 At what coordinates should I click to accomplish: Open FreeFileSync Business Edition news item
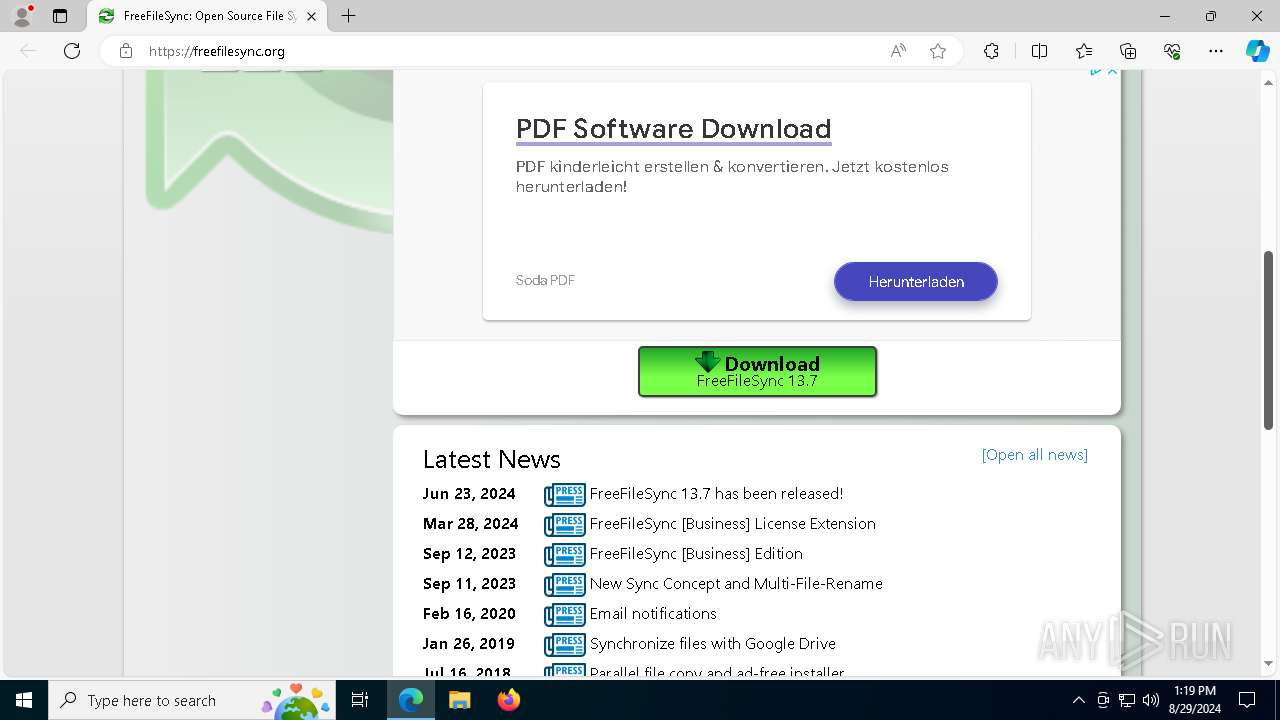696,554
